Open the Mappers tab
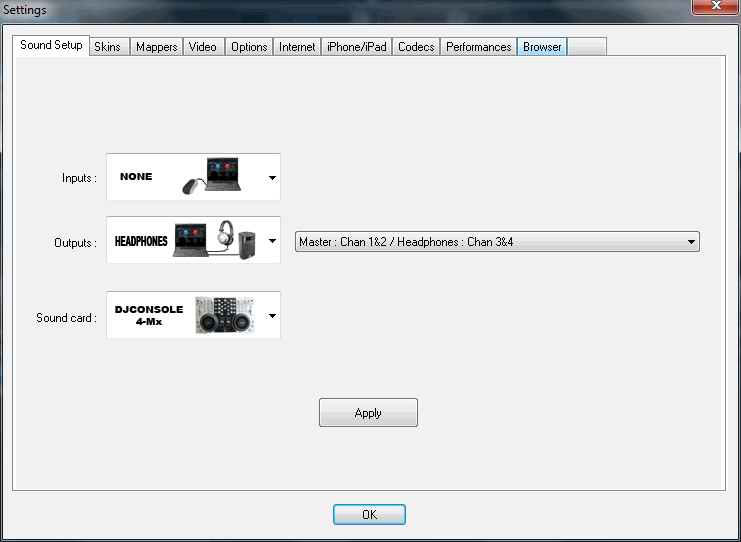 (156, 47)
